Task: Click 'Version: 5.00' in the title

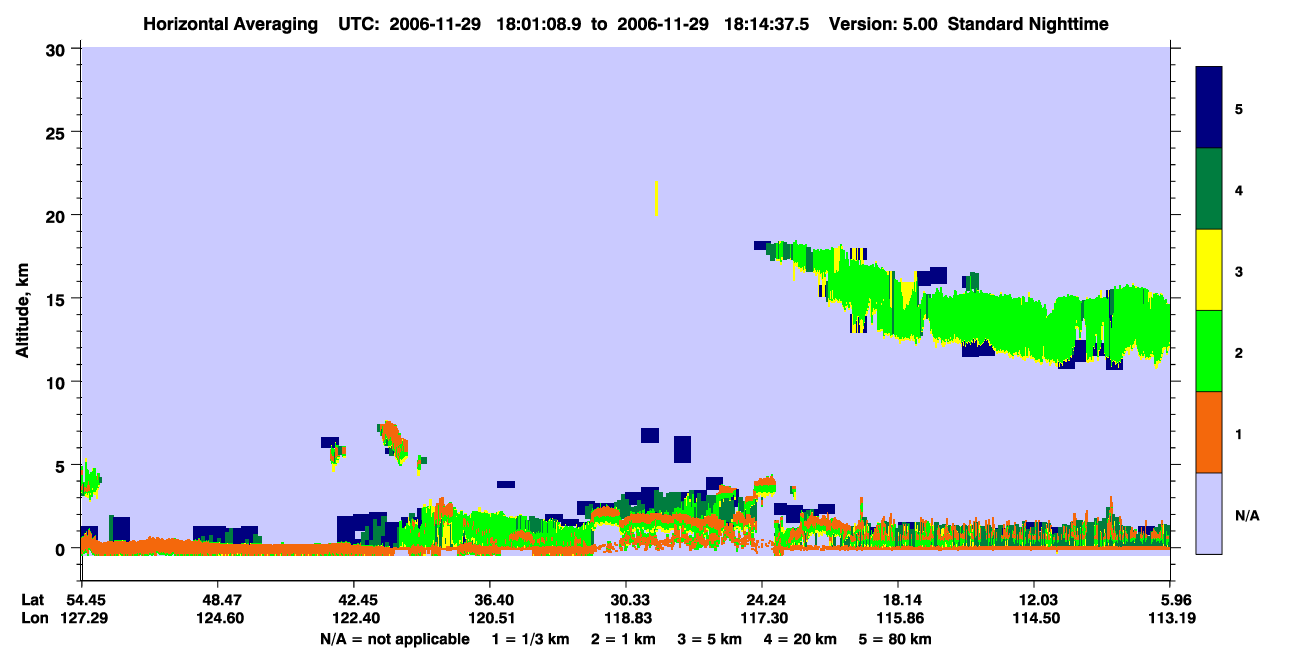Action: (884, 23)
